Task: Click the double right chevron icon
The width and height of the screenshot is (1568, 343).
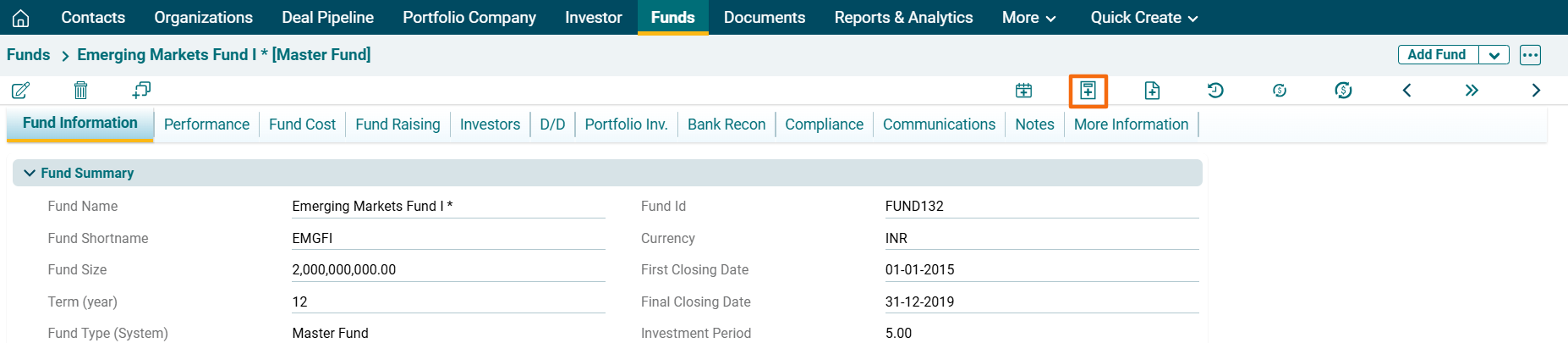Action: pyautogui.click(x=1472, y=90)
